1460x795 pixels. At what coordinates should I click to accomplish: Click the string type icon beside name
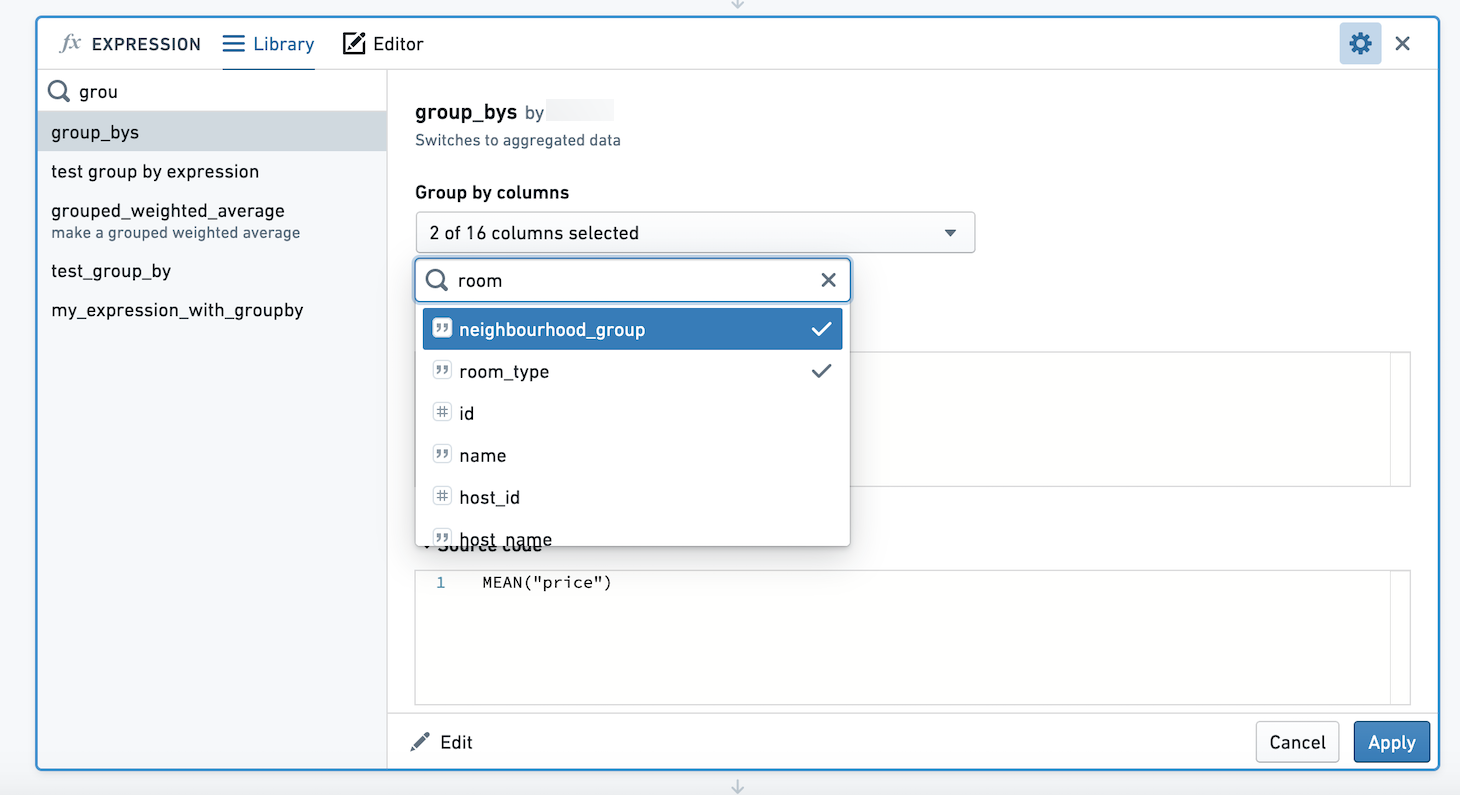(442, 454)
